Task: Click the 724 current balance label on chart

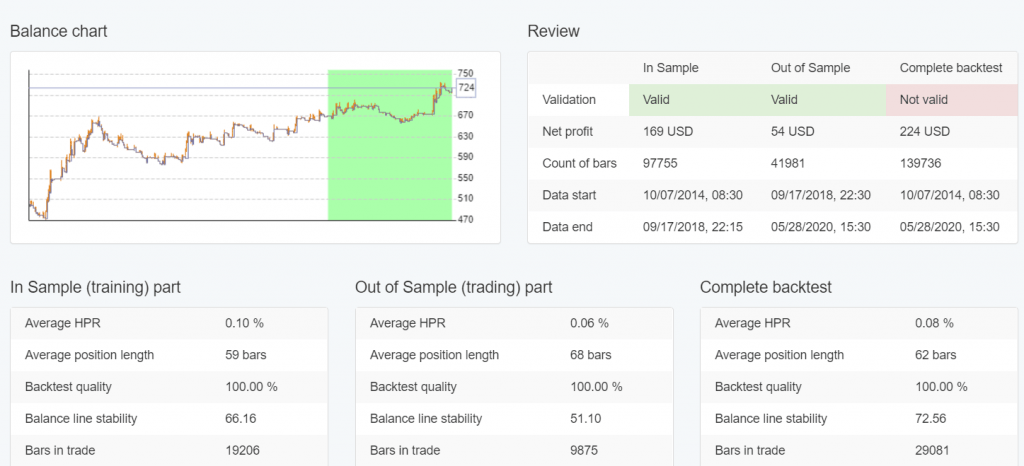Action: 466,88
